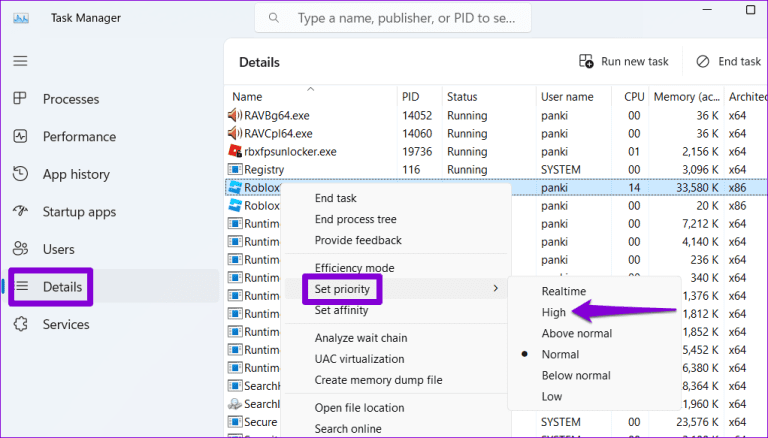Sort processes by Memory column
The image size is (768, 438).
(685, 96)
